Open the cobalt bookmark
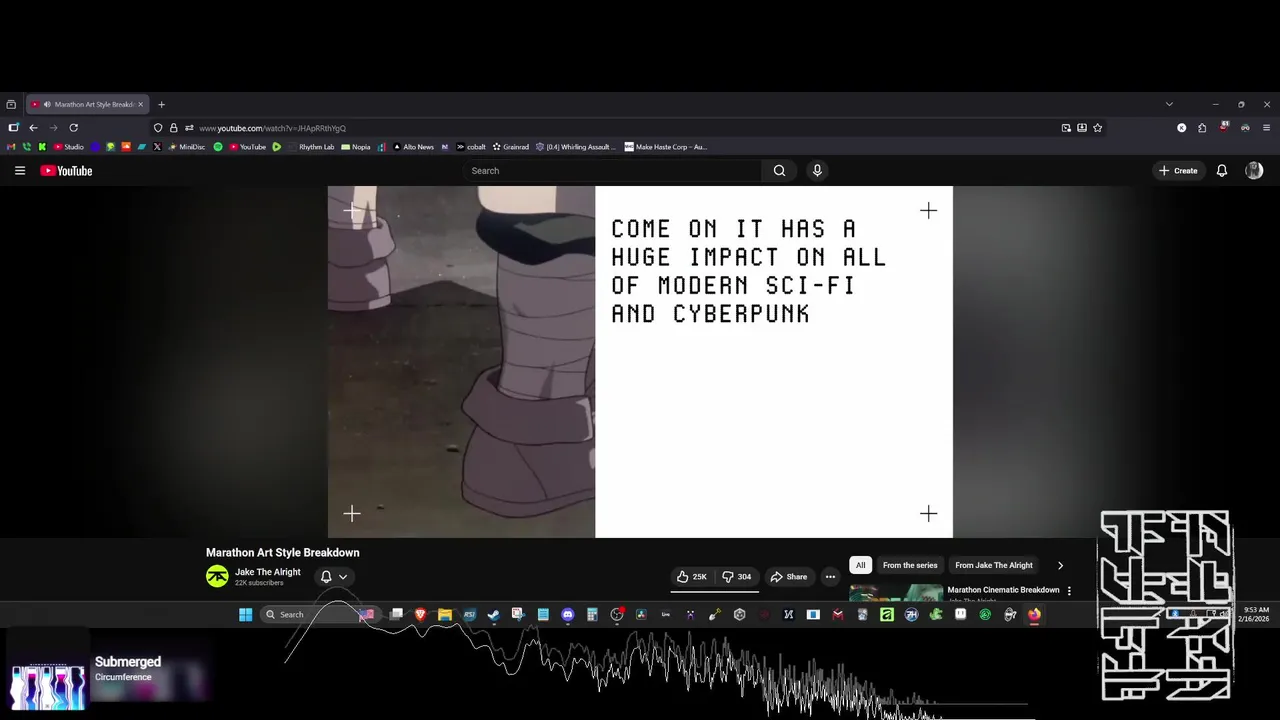This screenshot has width=1280, height=720. pos(471,147)
